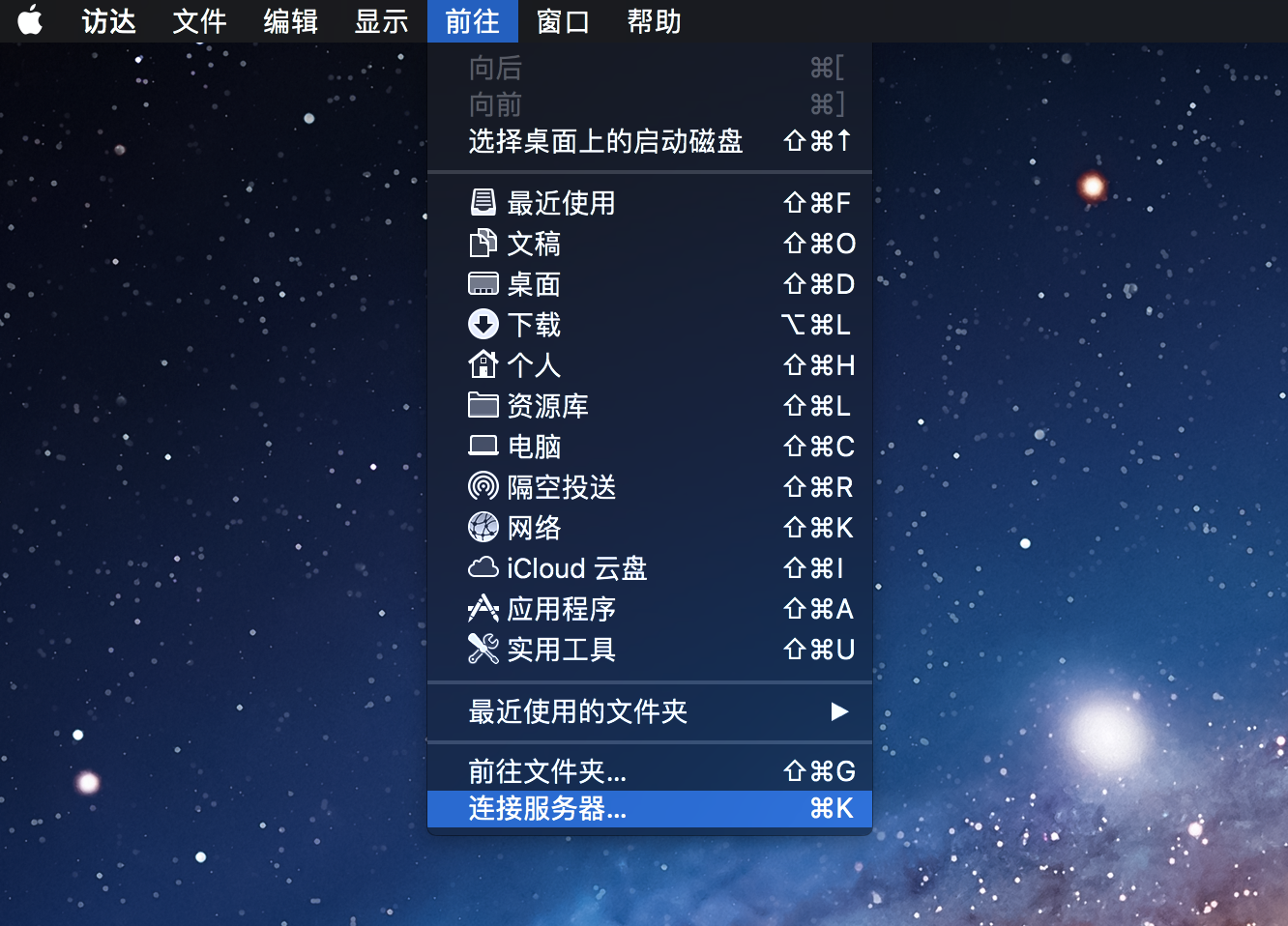Screen dimensions: 1288x926
Task: Expand the 最近使用的文件夹 submenu arrow
Action: coord(839,711)
